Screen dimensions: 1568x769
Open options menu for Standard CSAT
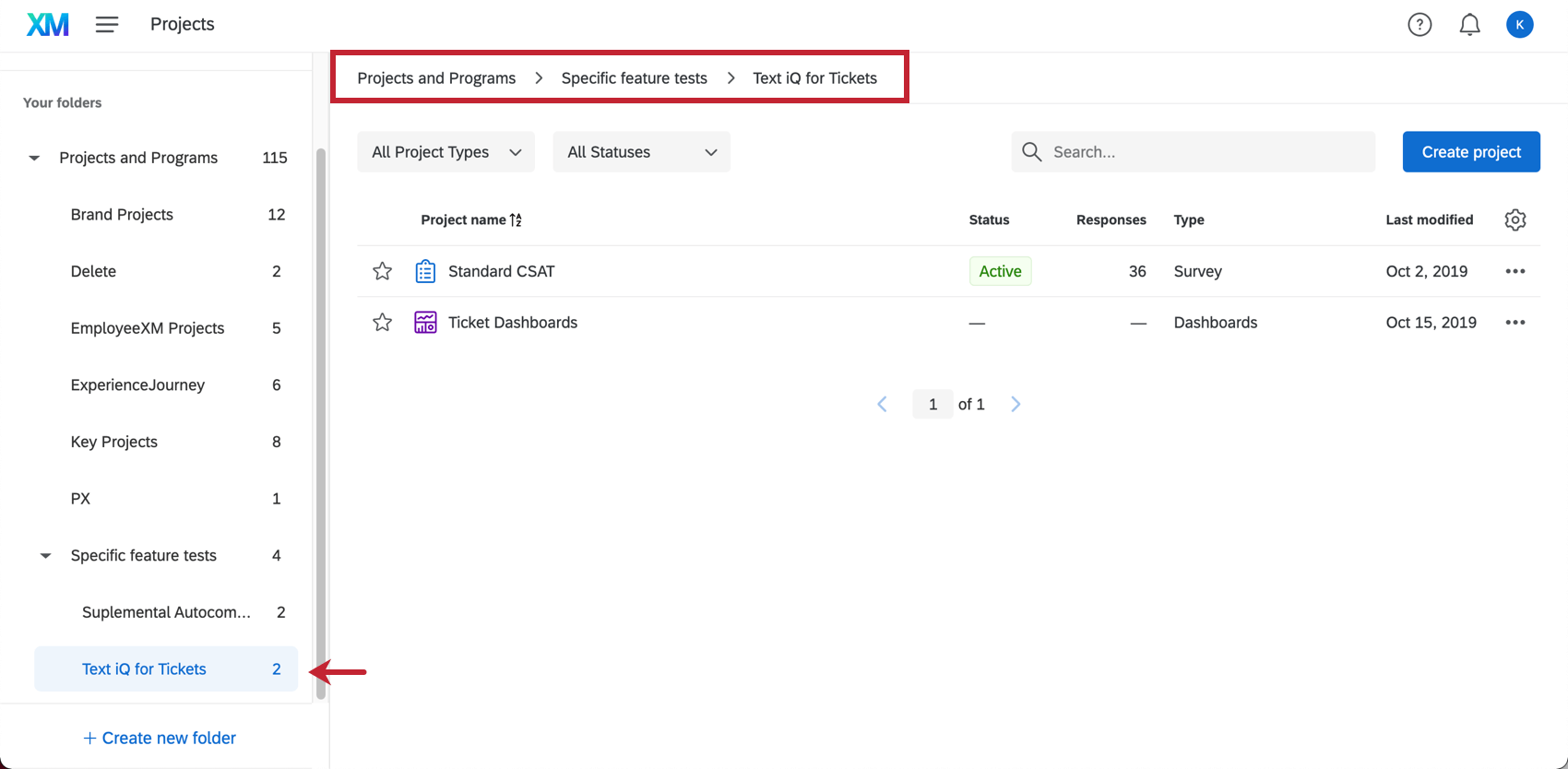click(x=1515, y=271)
